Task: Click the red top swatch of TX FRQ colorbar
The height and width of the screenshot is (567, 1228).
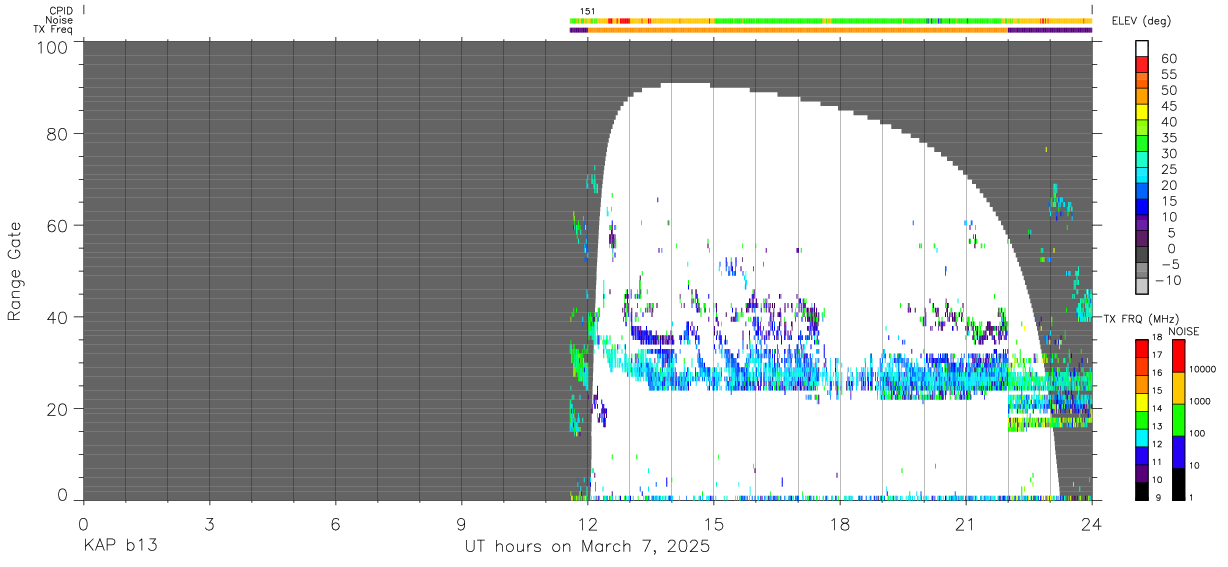Action: (x=1142, y=347)
